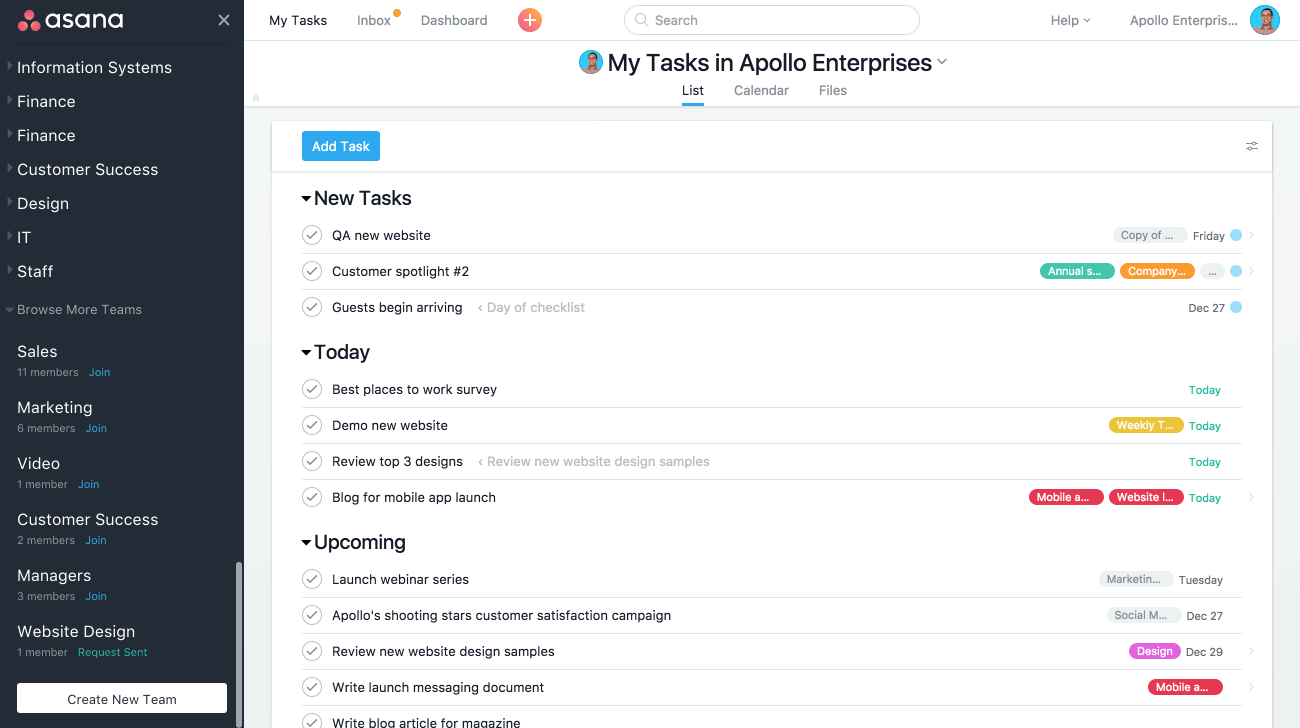1300x728 pixels.
Task: Join the Sales team
Action: pyautogui.click(x=99, y=372)
